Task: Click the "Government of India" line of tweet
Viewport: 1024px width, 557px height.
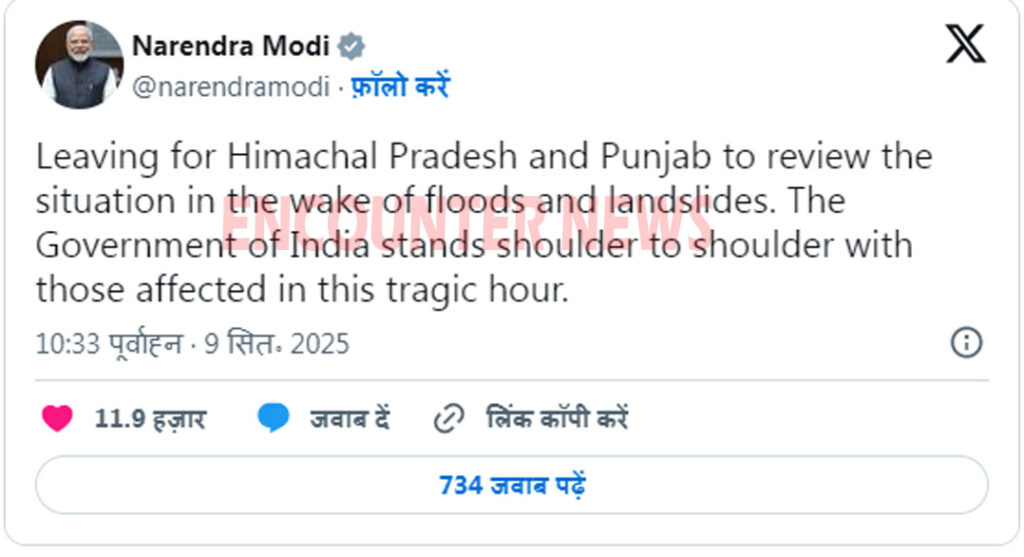Action: (473, 246)
